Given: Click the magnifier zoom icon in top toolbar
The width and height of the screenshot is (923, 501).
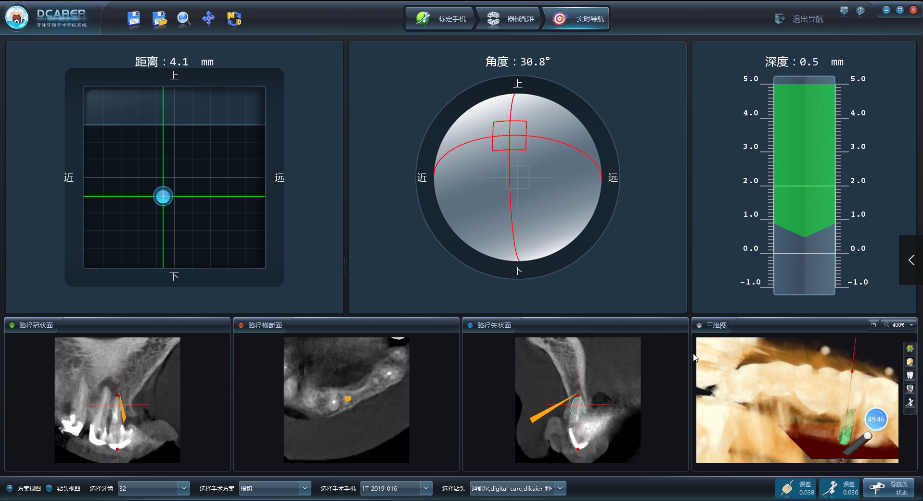Looking at the screenshot, I should point(184,18).
